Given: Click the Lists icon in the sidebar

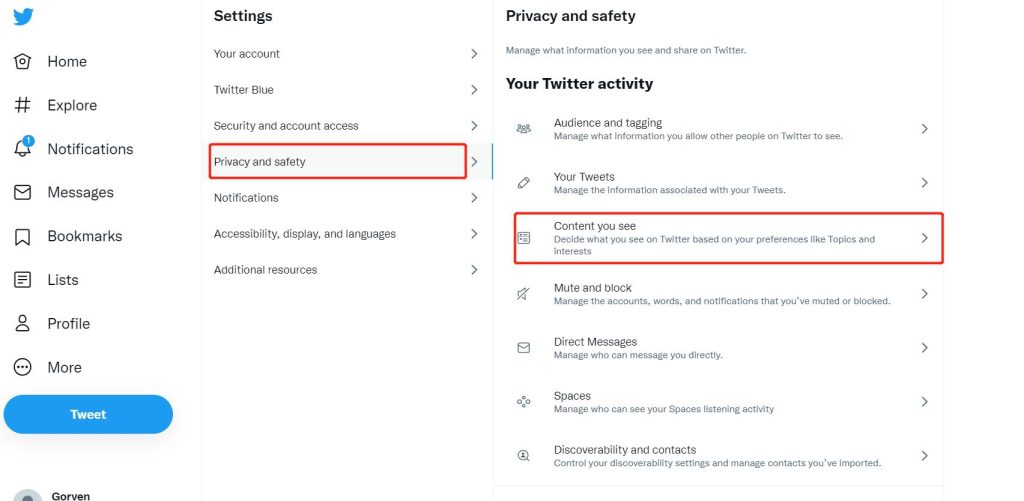Looking at the screenshot, I should tap(23, 280).
